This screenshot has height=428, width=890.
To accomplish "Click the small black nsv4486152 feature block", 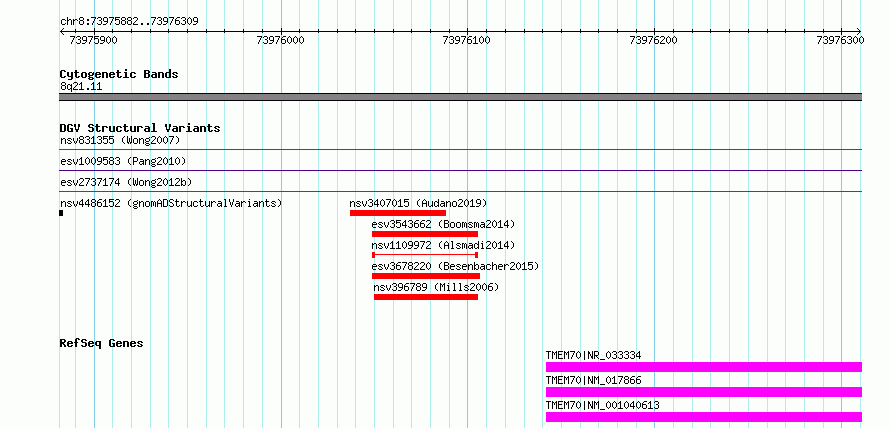I will click(x=61, y=213).
